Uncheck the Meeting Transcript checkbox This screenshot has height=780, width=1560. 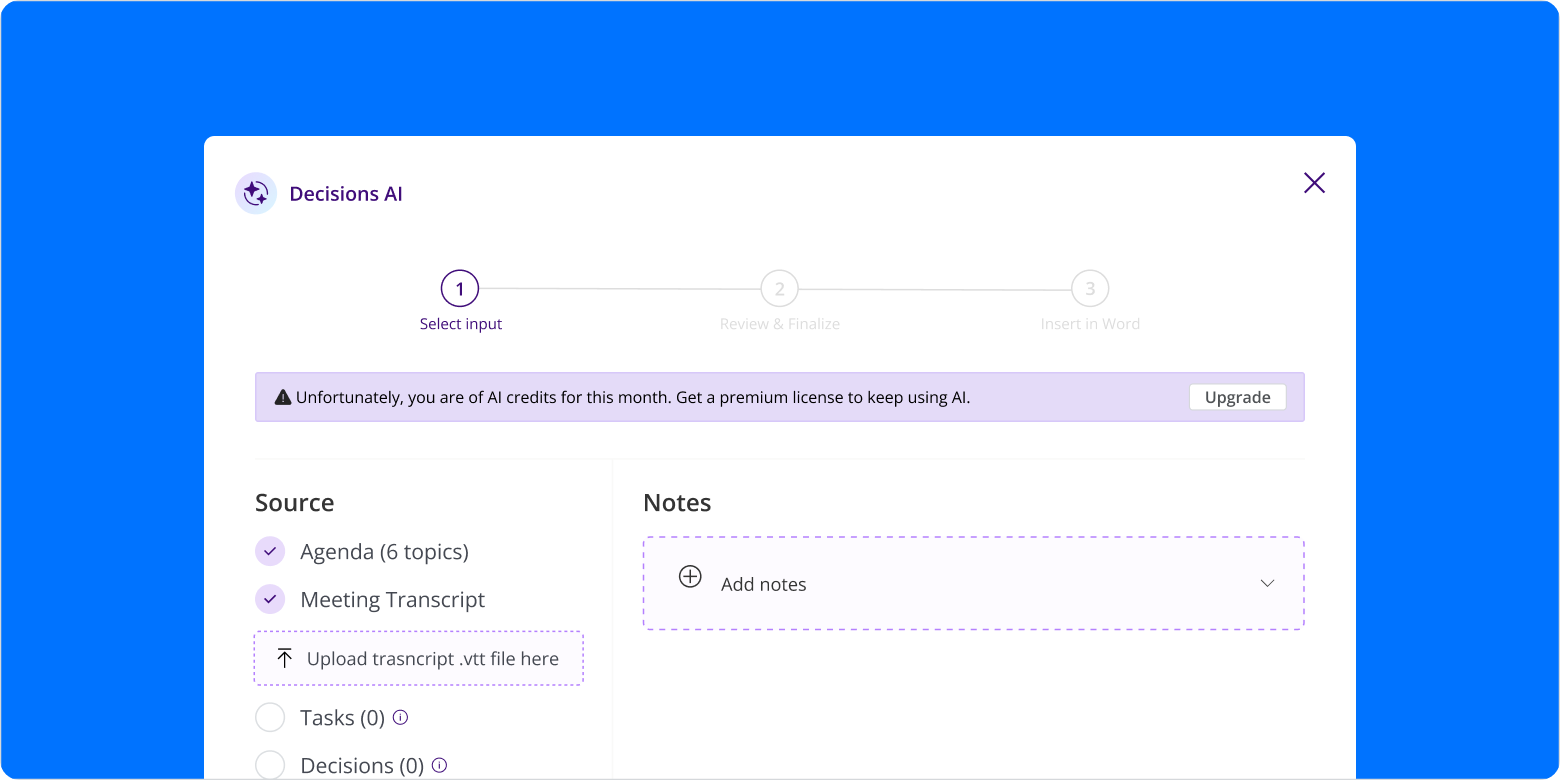click(270, 599)
